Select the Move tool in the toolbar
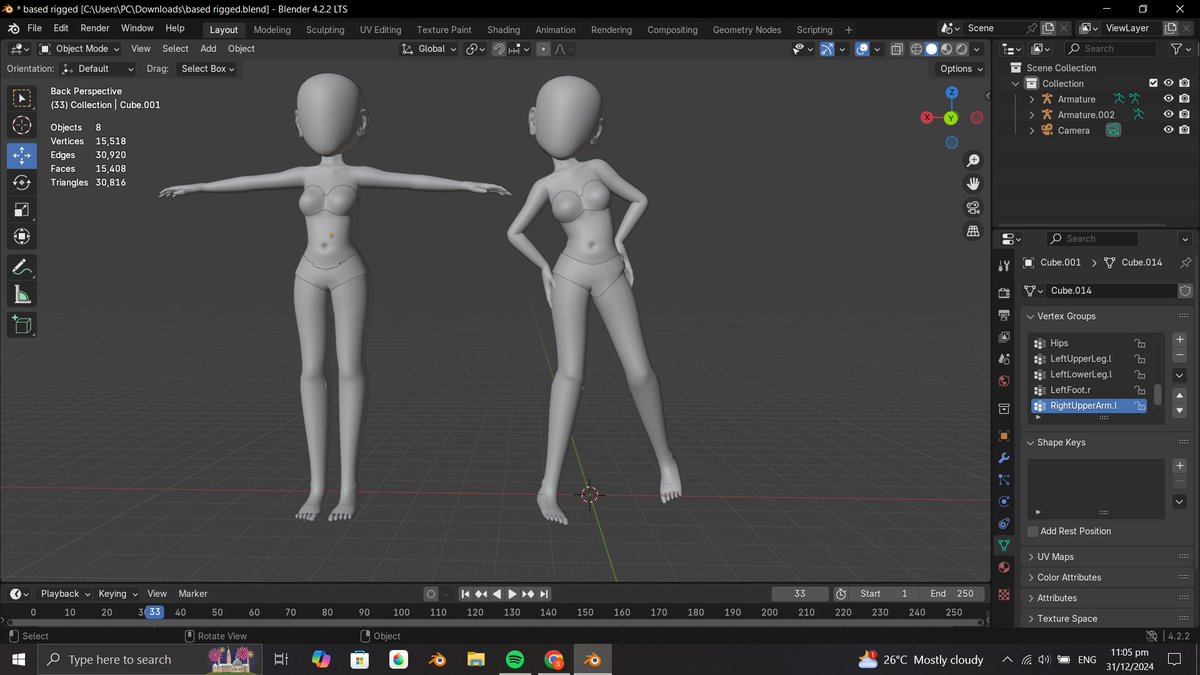This screenshot has width=1200, height=675. 21,156
